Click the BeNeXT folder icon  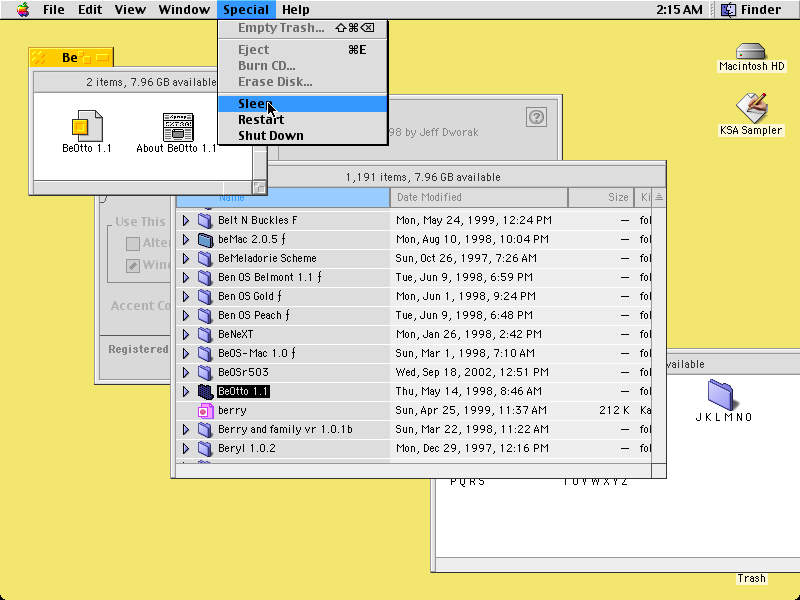coord(205,334)
